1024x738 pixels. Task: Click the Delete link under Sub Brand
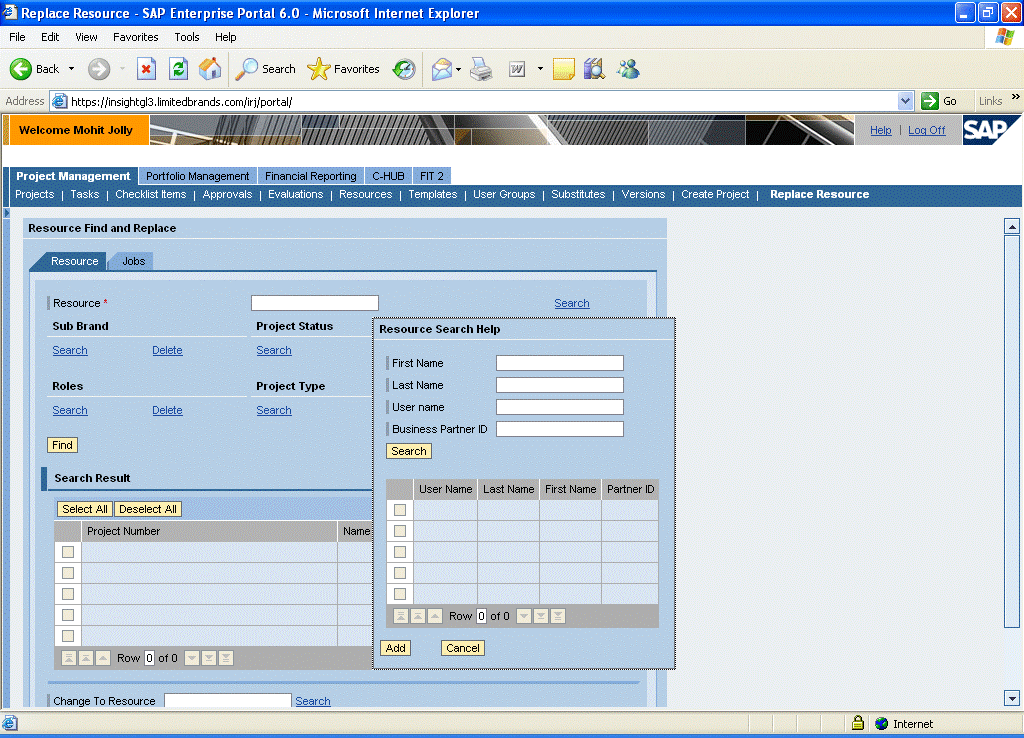coord(167,350)
